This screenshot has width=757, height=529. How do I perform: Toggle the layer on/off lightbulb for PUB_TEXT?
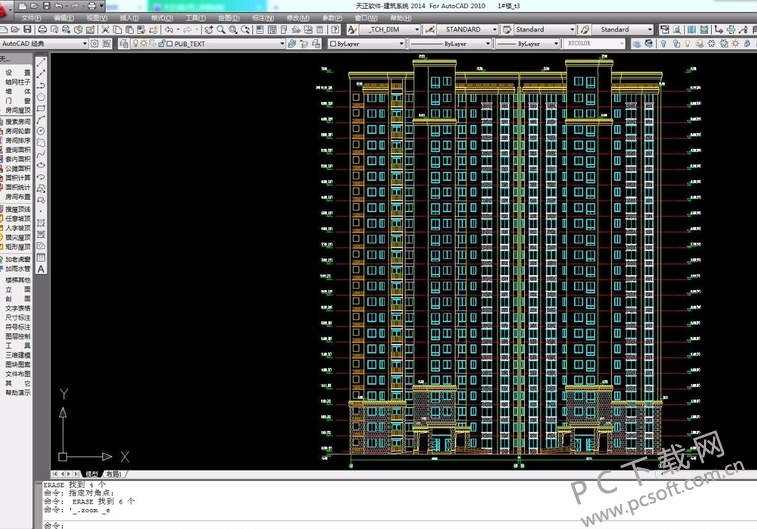pos(135,44)
